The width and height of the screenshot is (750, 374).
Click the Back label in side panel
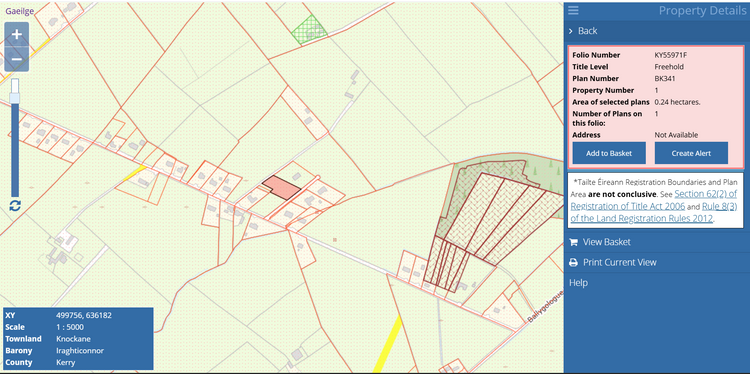[587, 31]
